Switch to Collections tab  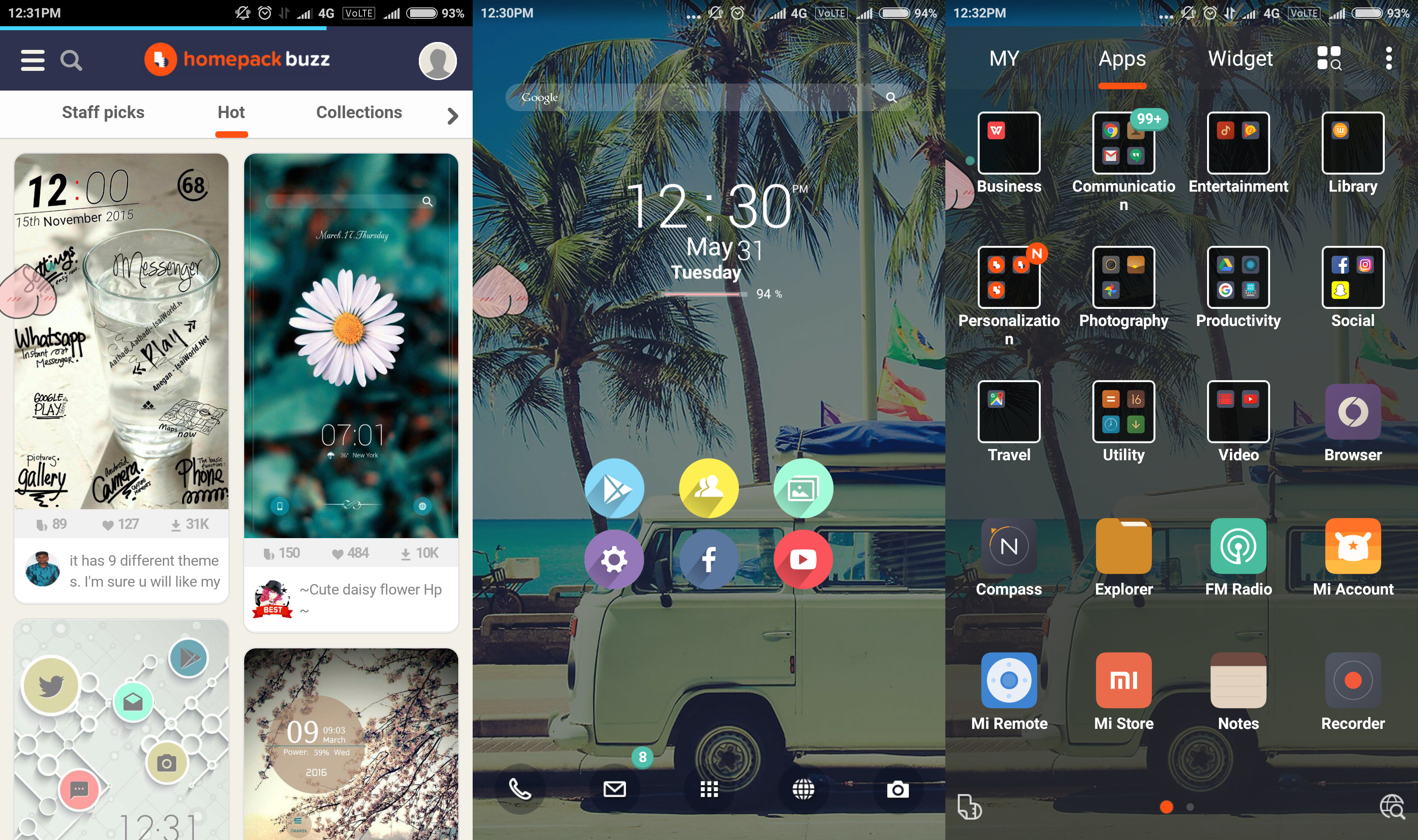(359, 111)
